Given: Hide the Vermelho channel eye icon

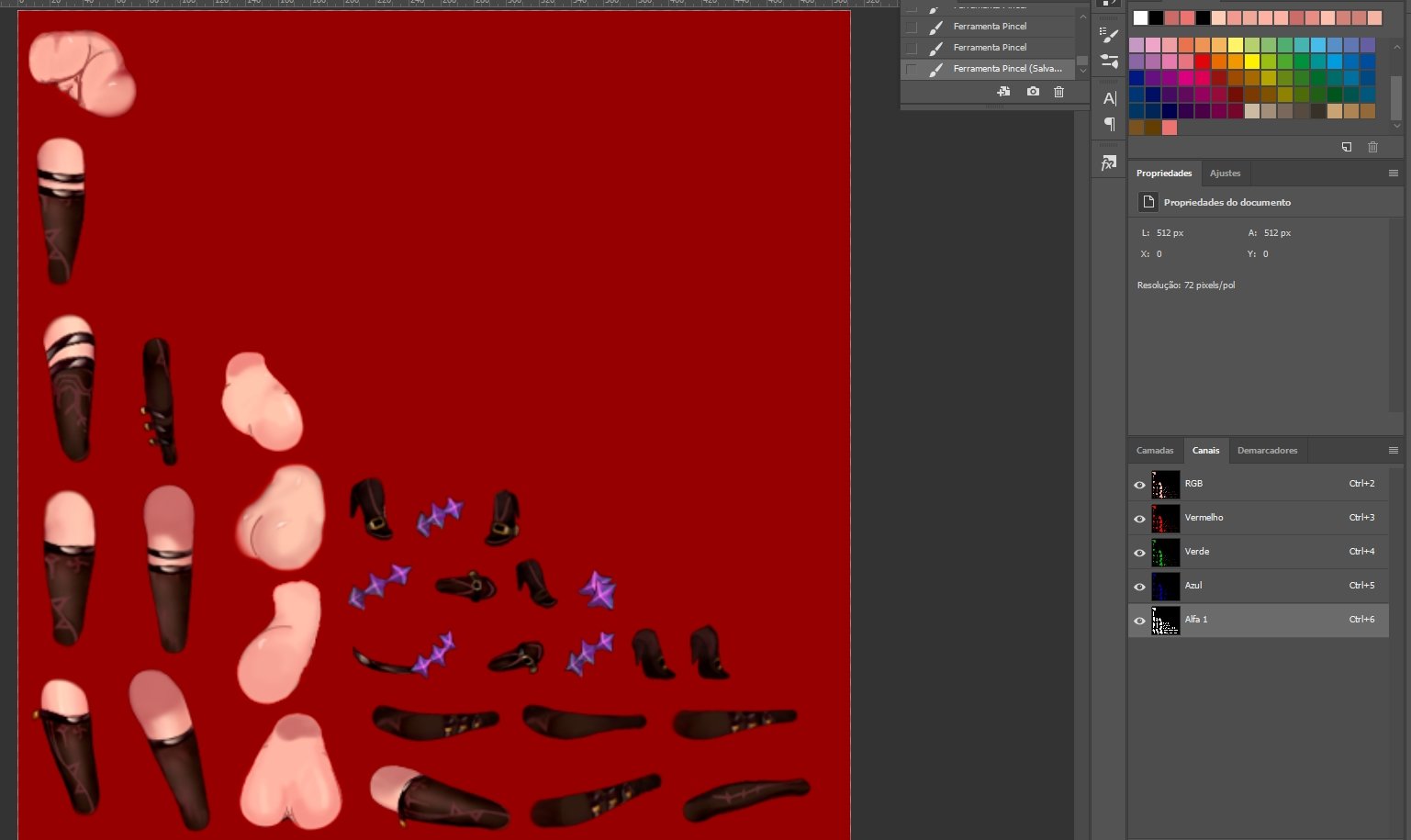Looking at the screenshot, I should [1139, 519].
